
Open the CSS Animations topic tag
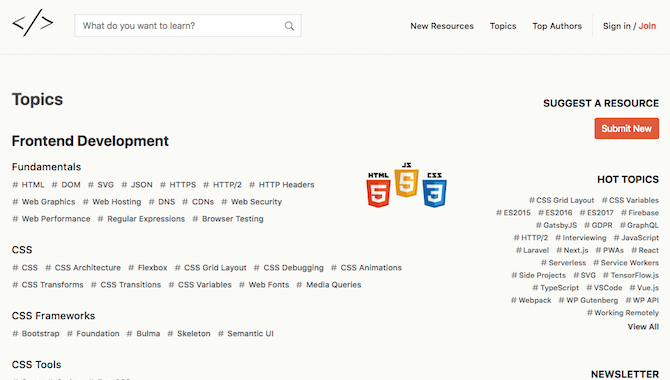point(367,268)
